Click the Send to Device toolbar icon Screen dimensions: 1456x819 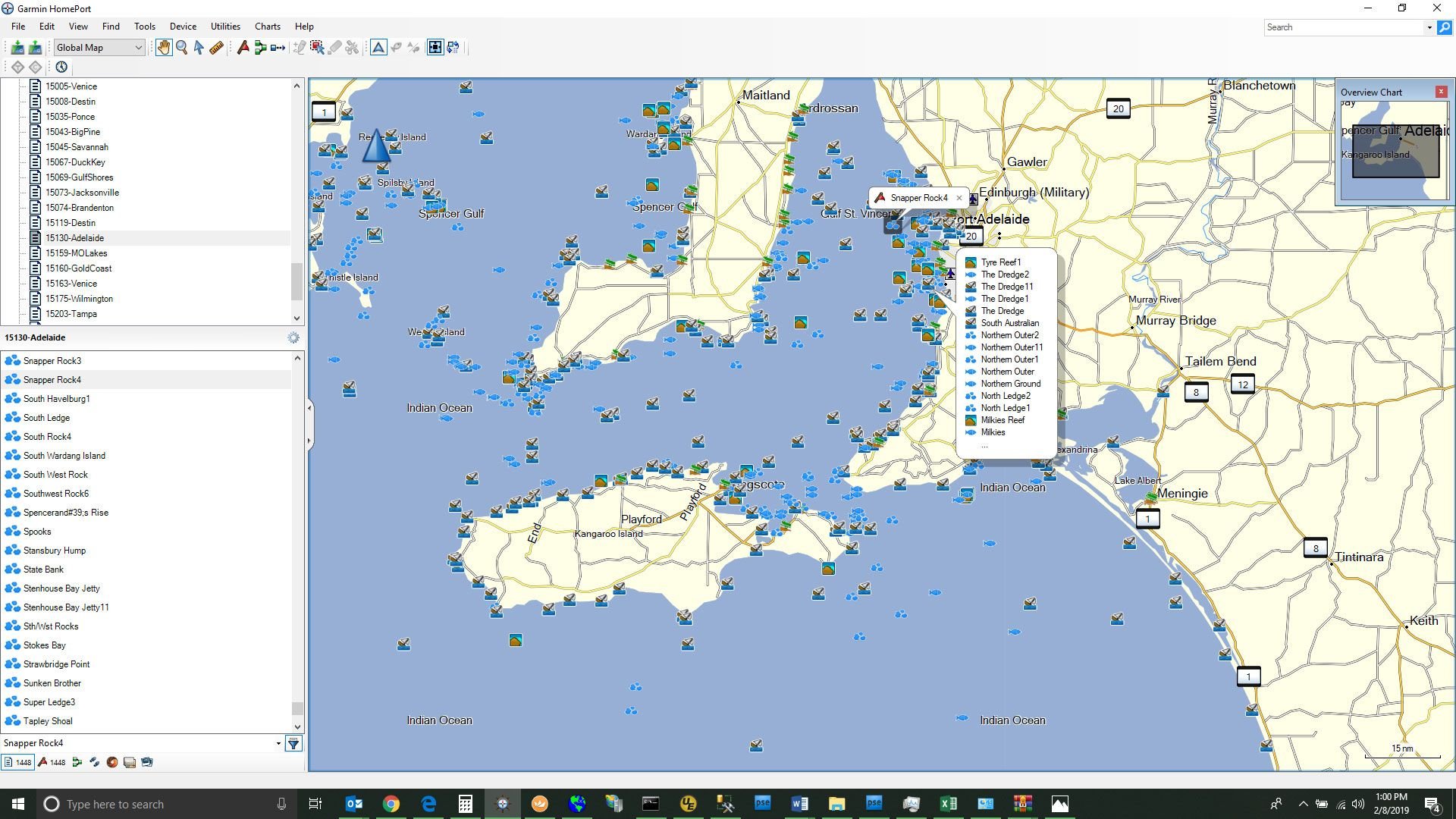coord(35,48)
